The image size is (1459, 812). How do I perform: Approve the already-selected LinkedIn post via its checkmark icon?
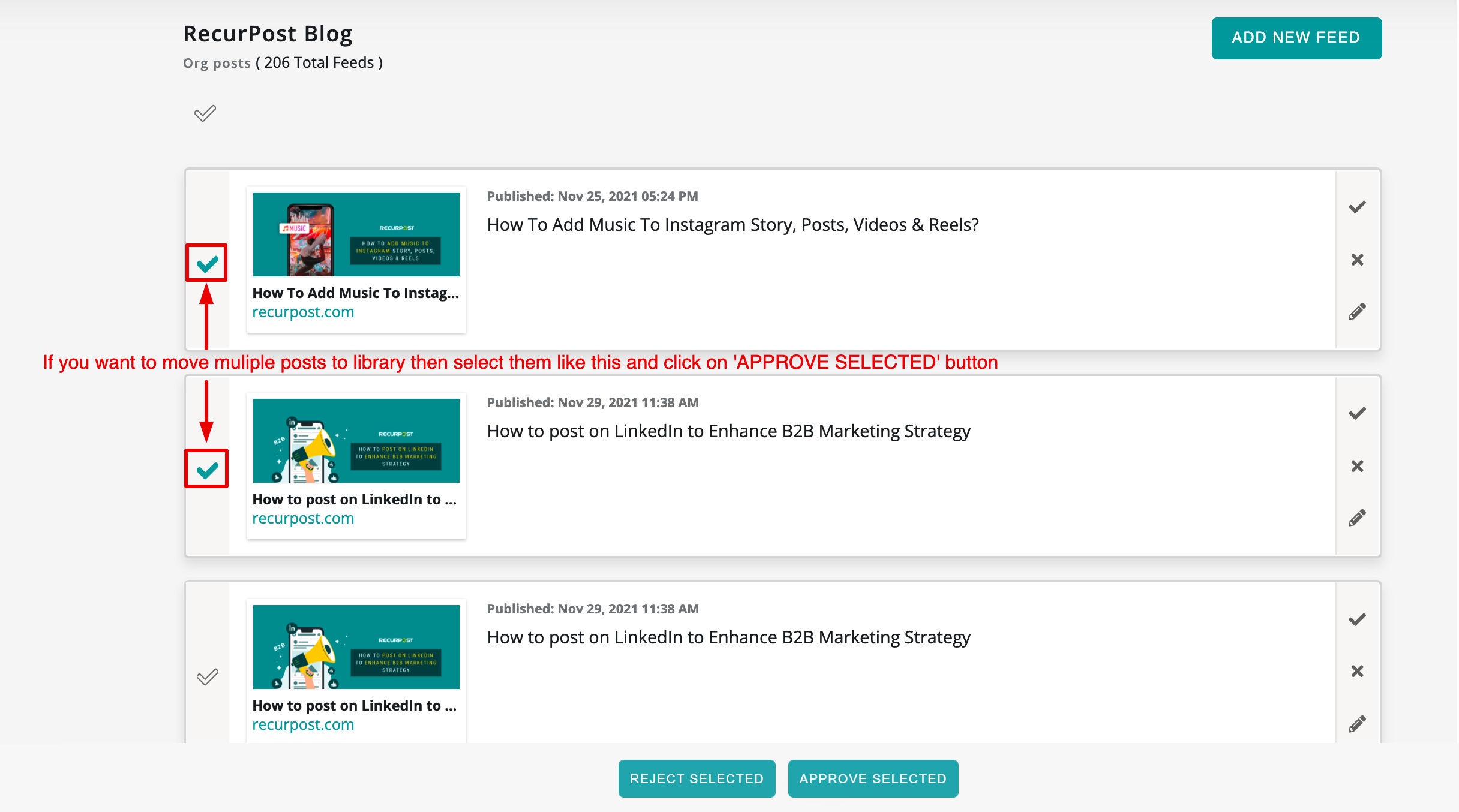pos(1357,413)
